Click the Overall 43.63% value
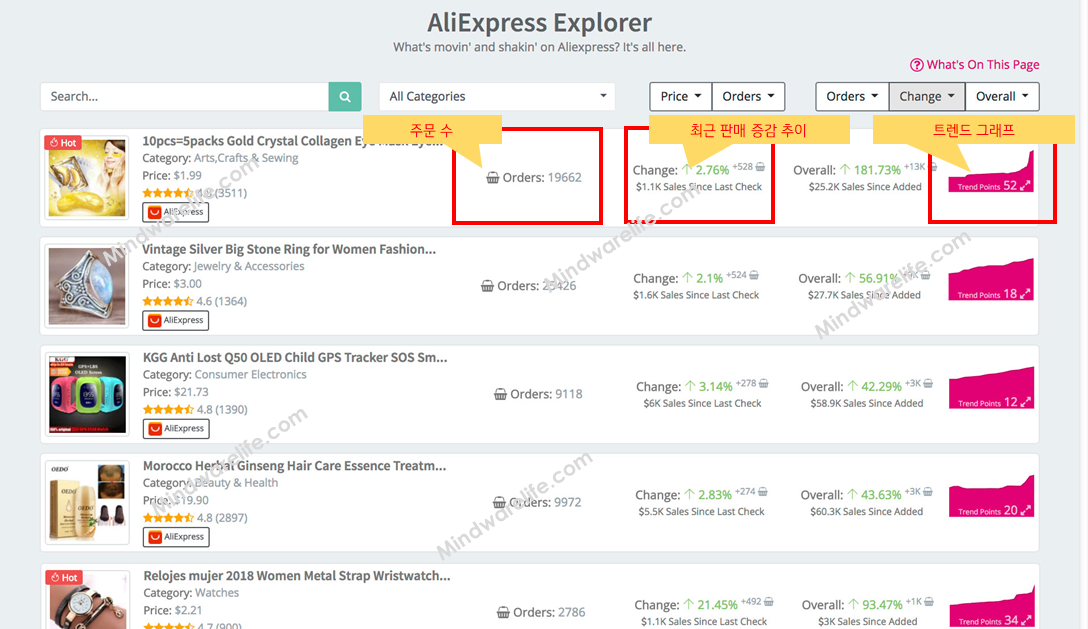The height and width of the screenshot is (629, 1088). pos(881,495)
